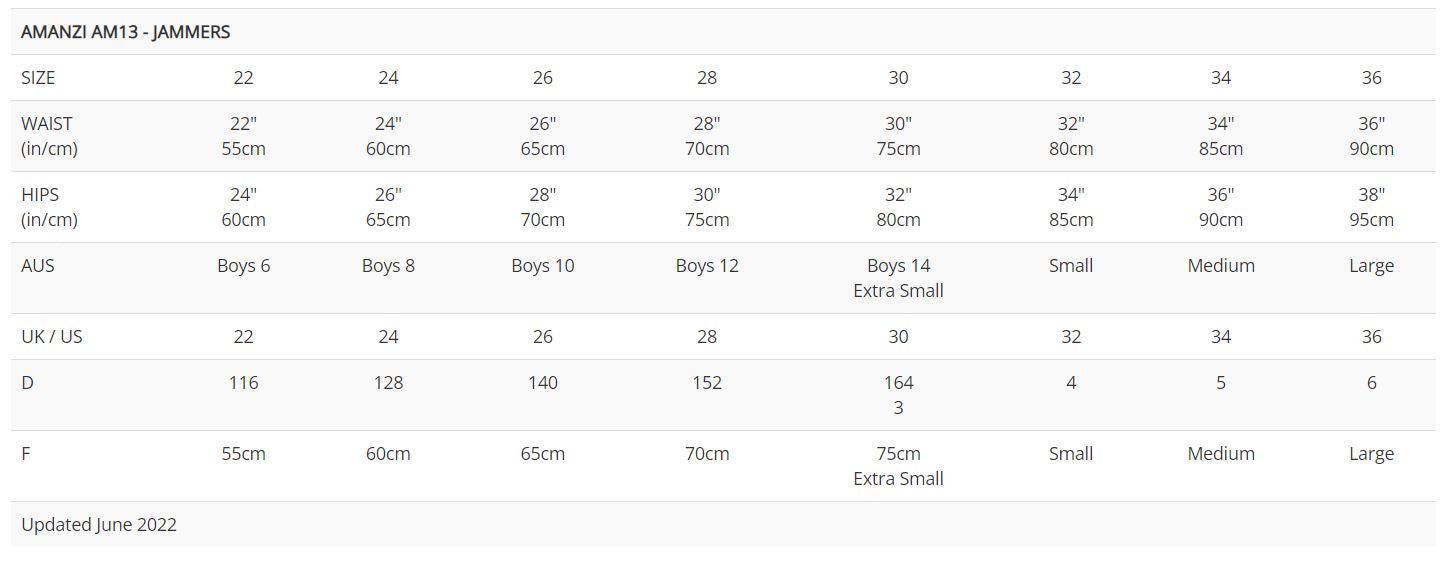Select the WAIST (in/cm) row label
1455x571 pixels.
point(49,136)
